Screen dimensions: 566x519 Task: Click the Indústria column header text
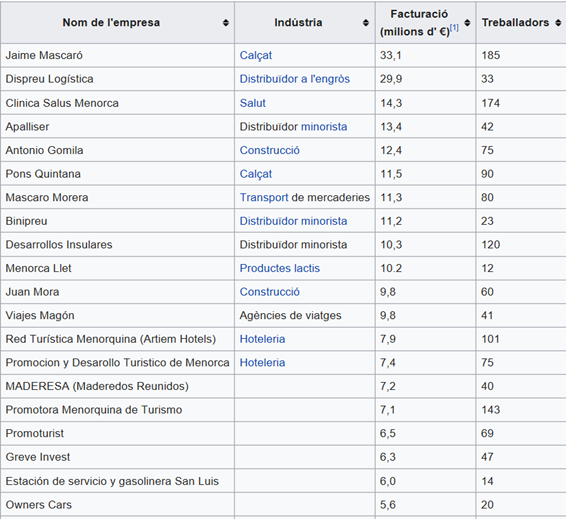tap(298, 23)
